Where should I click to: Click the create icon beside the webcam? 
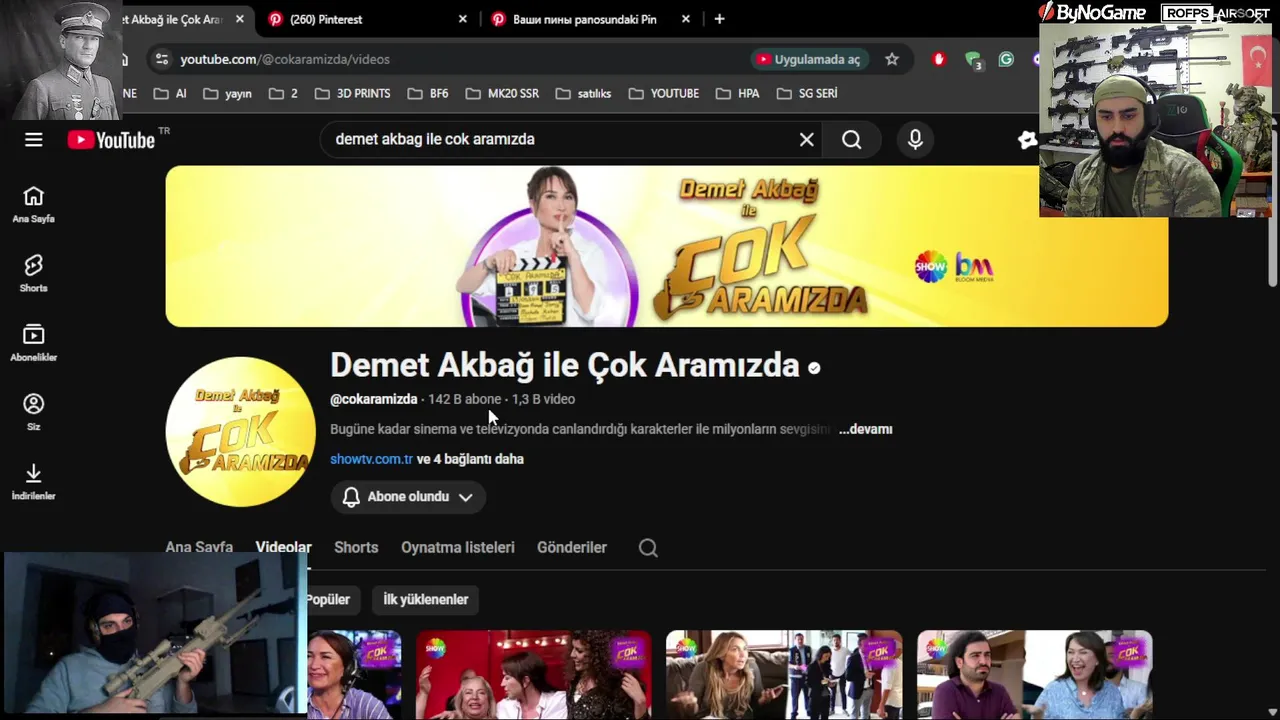(x=1027, y=140)
